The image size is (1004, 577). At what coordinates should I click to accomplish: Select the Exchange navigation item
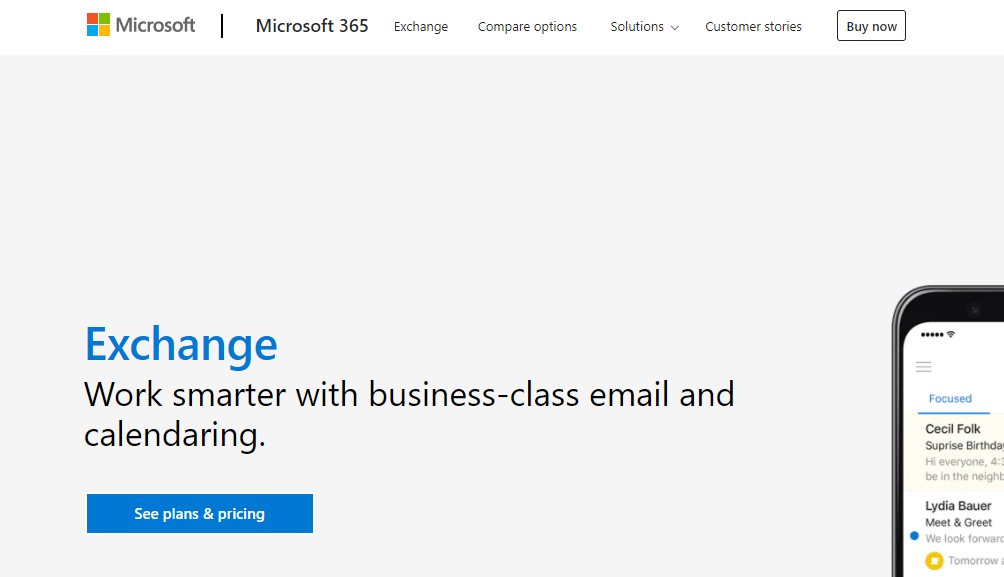421,26
